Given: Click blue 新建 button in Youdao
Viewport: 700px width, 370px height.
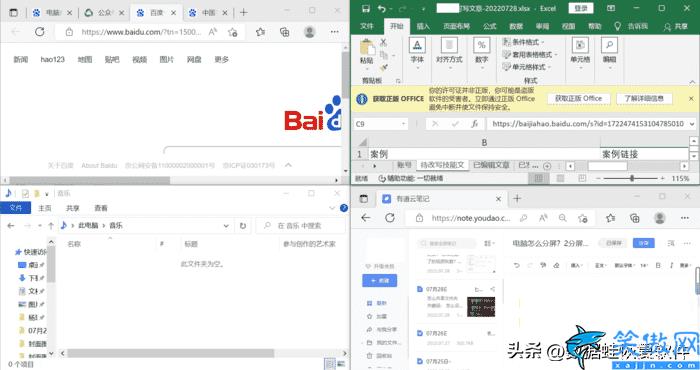Looking at the screenshot, I should click(x=379, y=280).
